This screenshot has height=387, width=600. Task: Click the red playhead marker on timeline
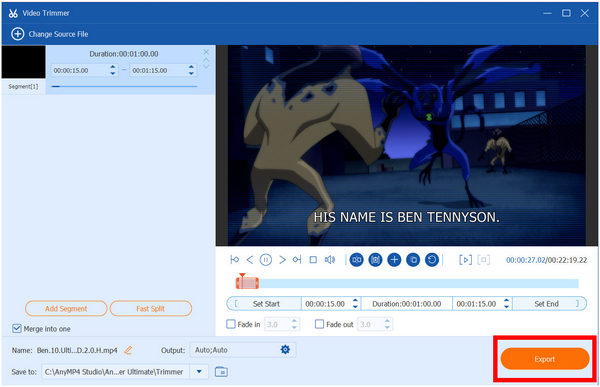click(242, 275)
